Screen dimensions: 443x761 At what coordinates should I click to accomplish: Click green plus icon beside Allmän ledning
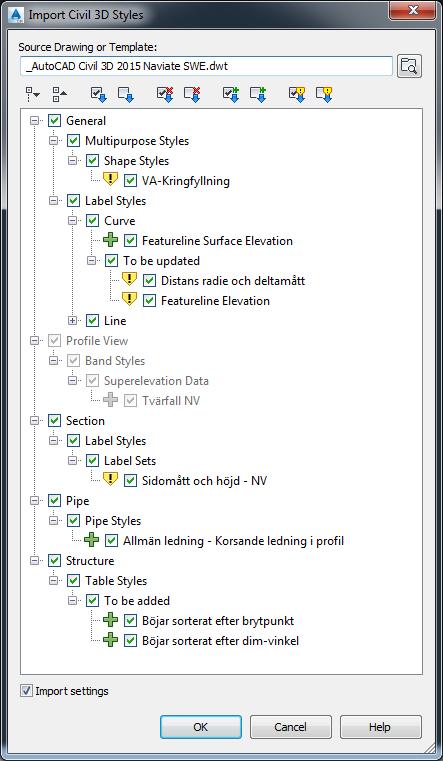click(x=92, y=540)
